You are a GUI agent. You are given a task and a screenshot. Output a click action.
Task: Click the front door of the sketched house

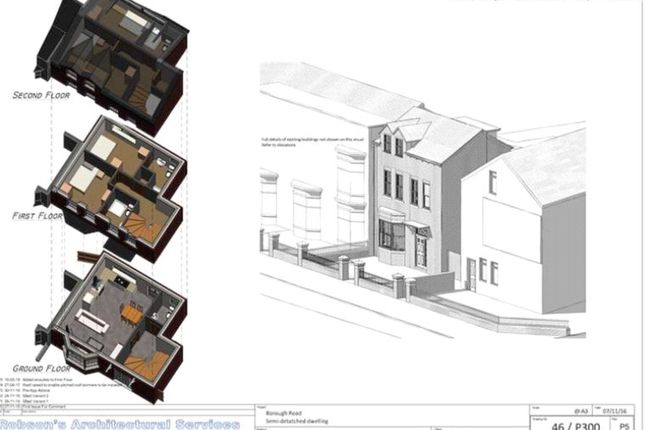[x=422, y=249]
